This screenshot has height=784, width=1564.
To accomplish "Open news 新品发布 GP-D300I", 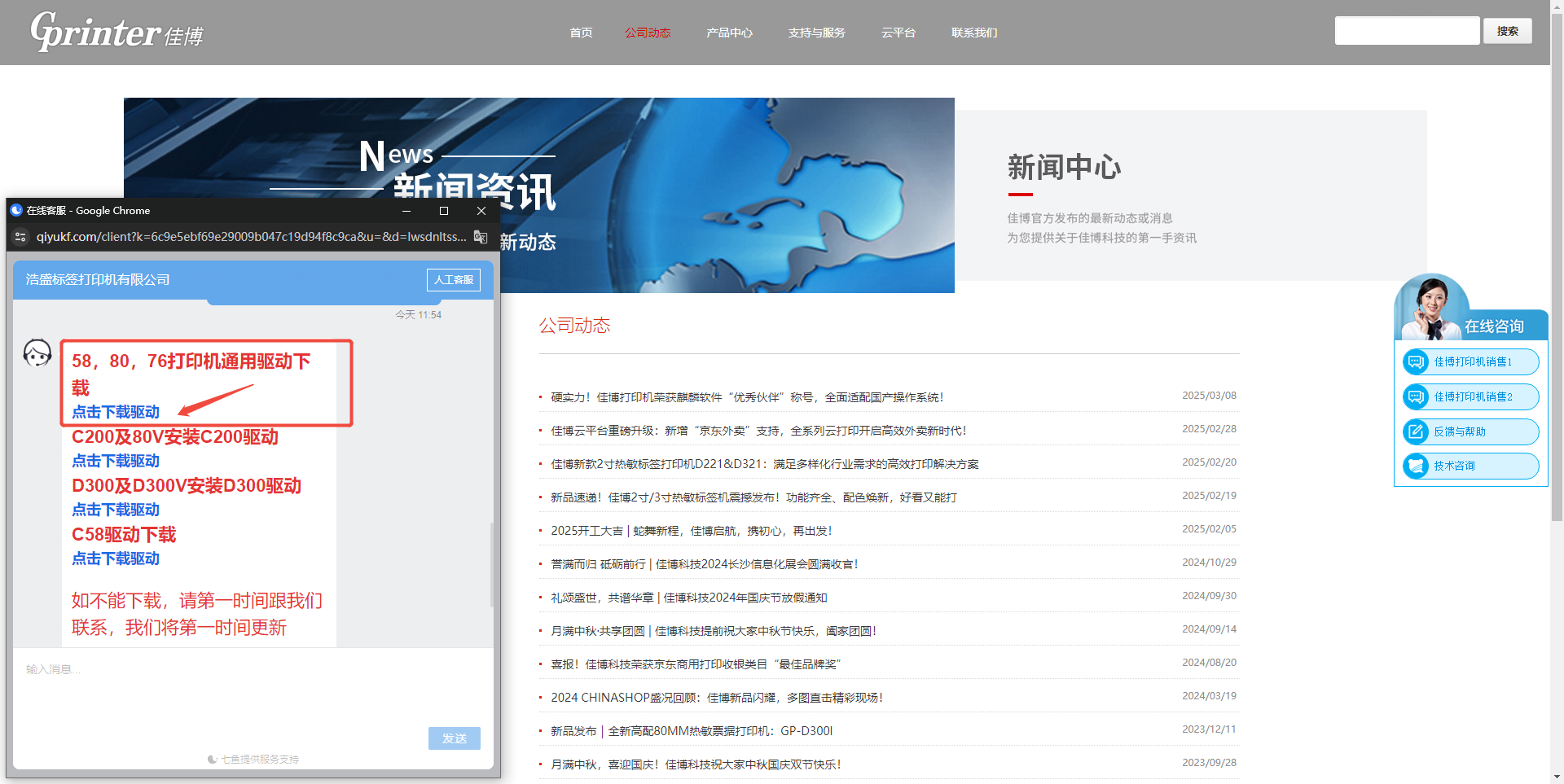I will (x=692, y=731).
